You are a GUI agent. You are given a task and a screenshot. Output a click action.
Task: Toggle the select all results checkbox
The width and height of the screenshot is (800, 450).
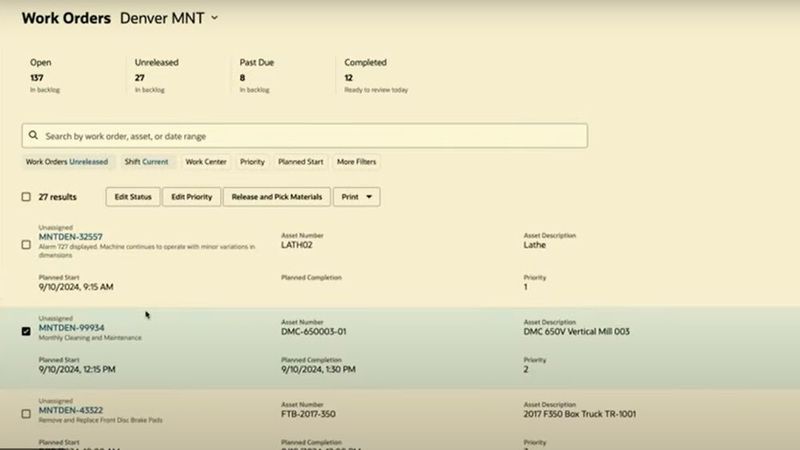coord(26,197)
